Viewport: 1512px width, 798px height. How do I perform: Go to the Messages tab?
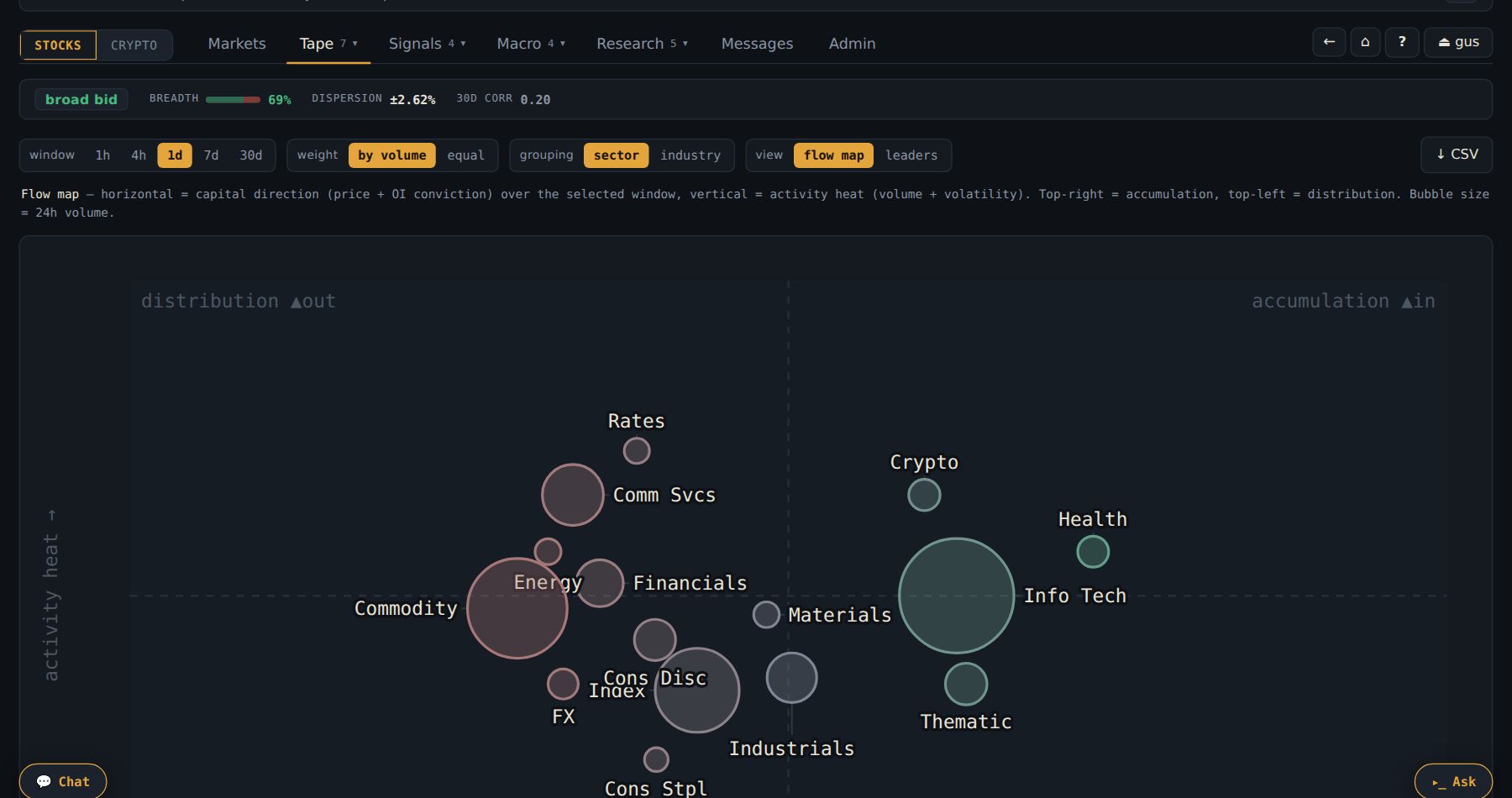757,44
